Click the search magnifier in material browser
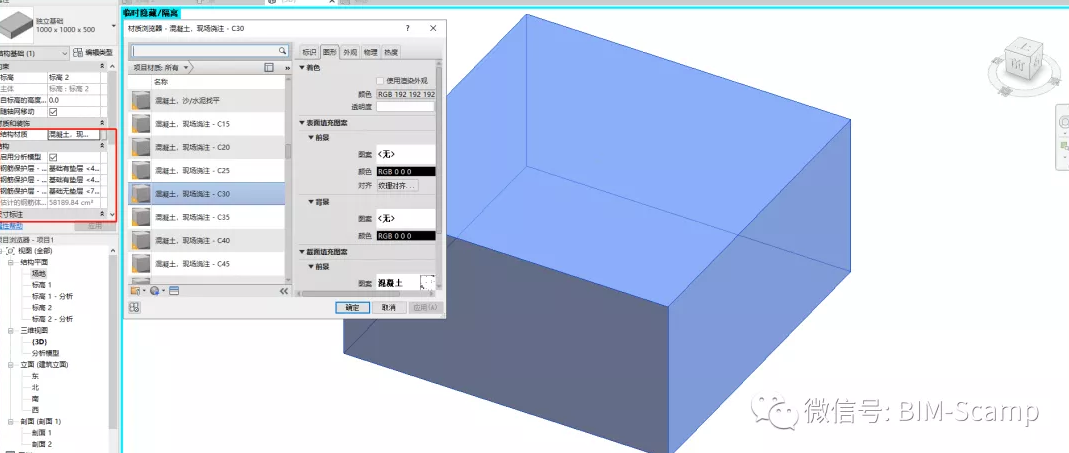 tap(282, 51)
